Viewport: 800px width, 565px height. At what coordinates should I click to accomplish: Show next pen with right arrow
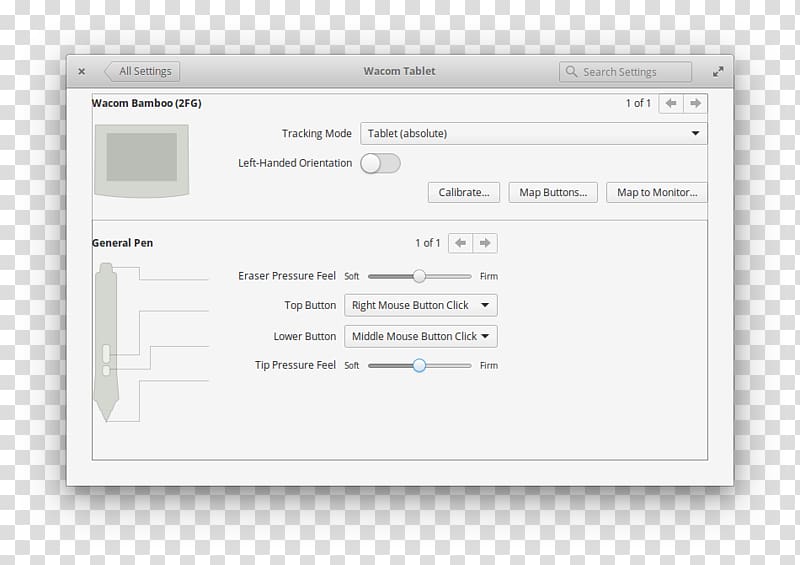coord(485,243)
